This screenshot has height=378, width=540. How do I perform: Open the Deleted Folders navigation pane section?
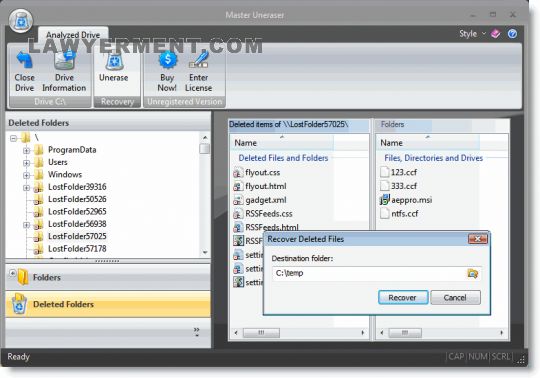(x=108, y=304)
